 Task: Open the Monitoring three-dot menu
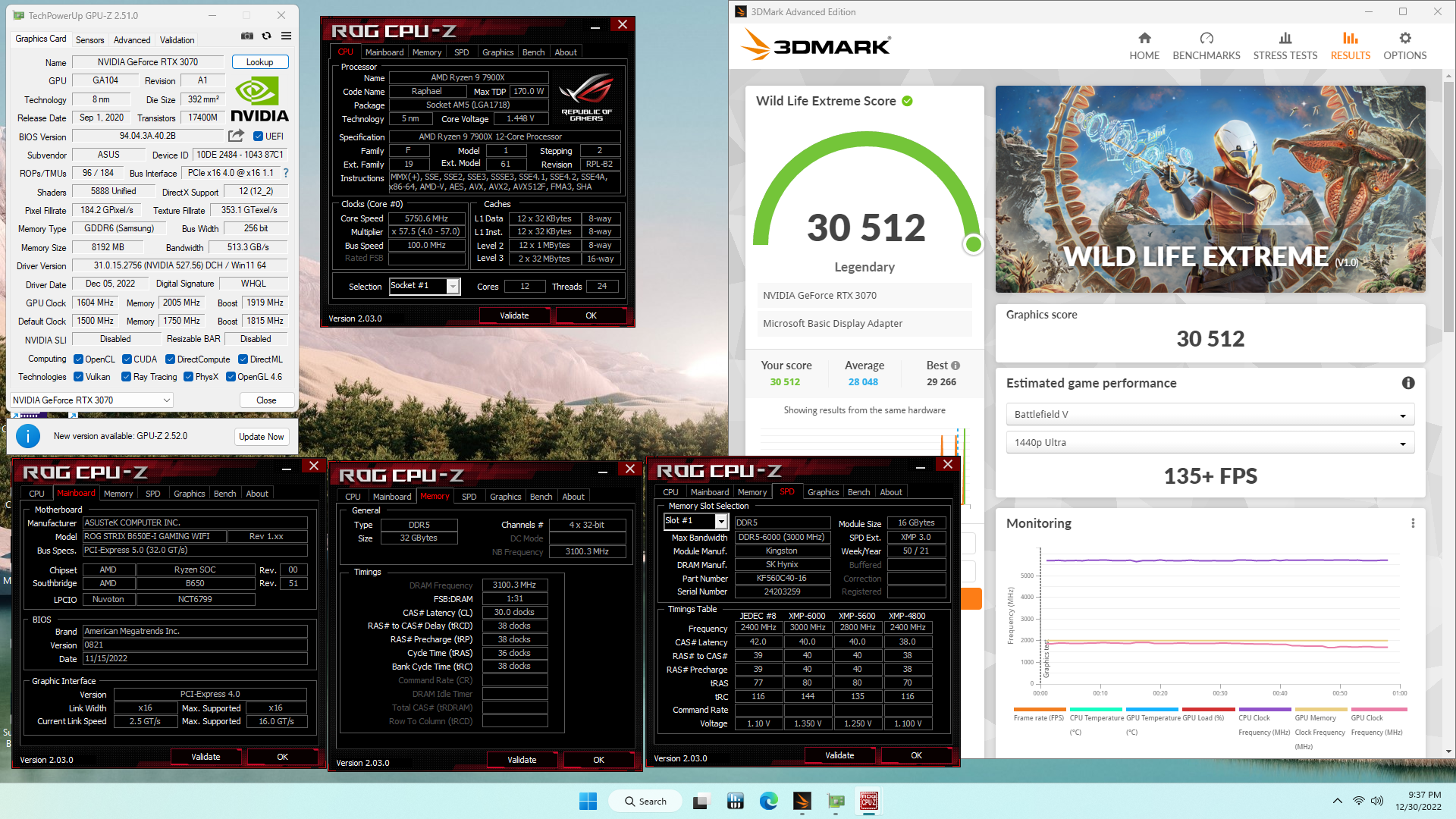(1413, 523)
